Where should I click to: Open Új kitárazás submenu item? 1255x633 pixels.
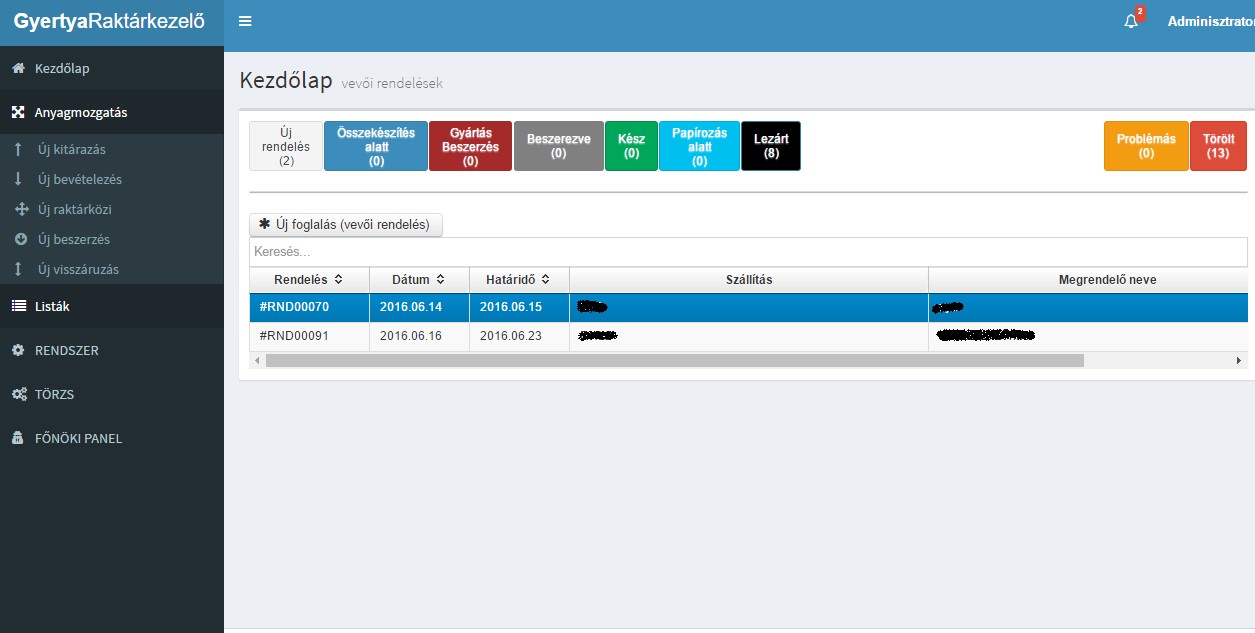112,150
